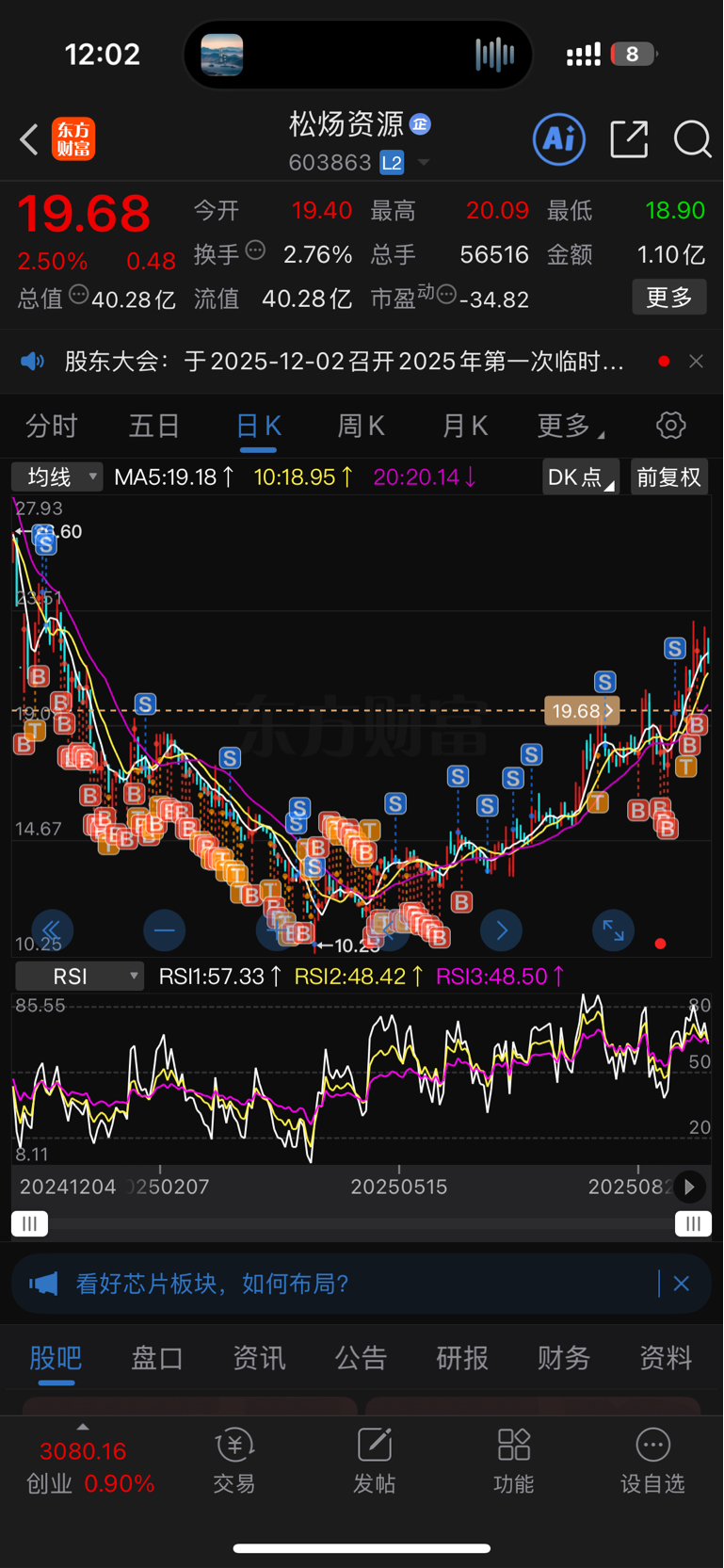Open 交易 trade icon
Image resolution: width=724 pixels, height=1568 pixels.
[x=234, y=1462]
